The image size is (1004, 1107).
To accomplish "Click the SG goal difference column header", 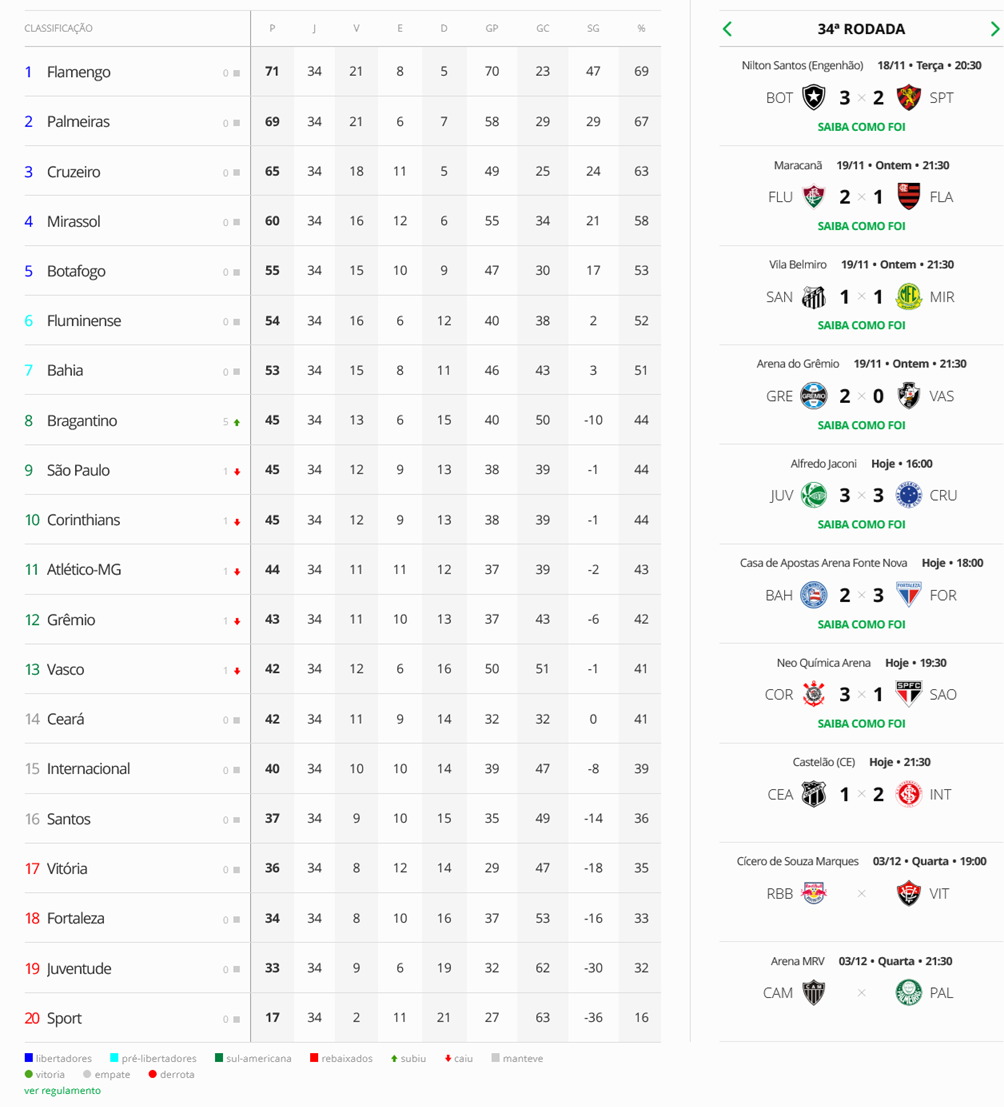I will pyautogui.click(x=593, y=28).
